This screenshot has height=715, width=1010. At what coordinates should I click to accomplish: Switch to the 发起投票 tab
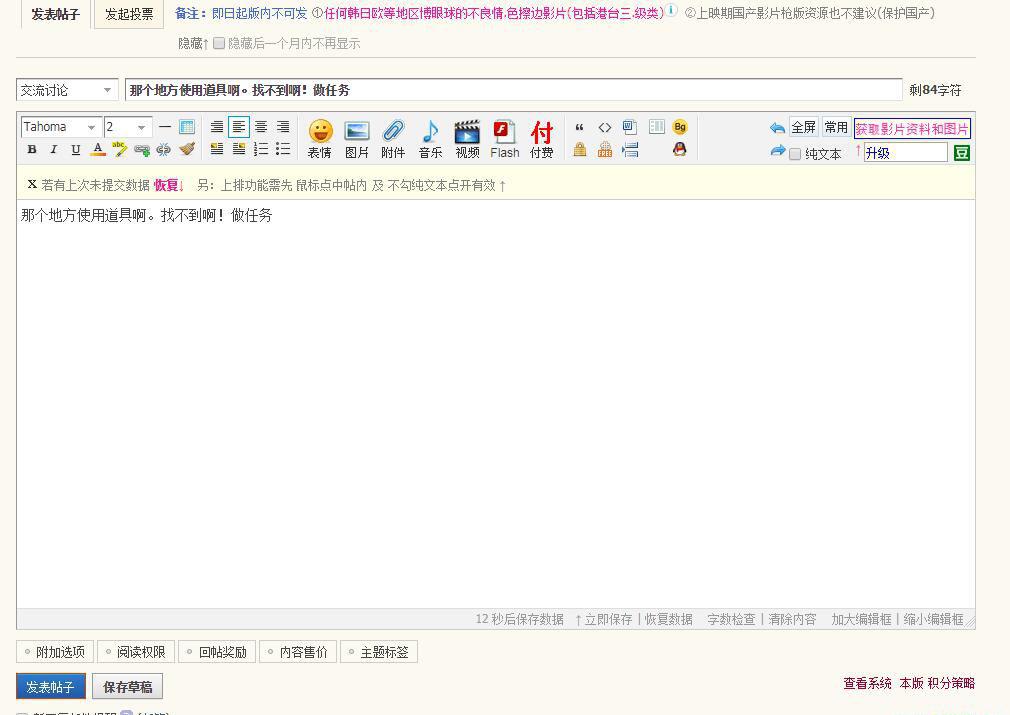(129, 14)
